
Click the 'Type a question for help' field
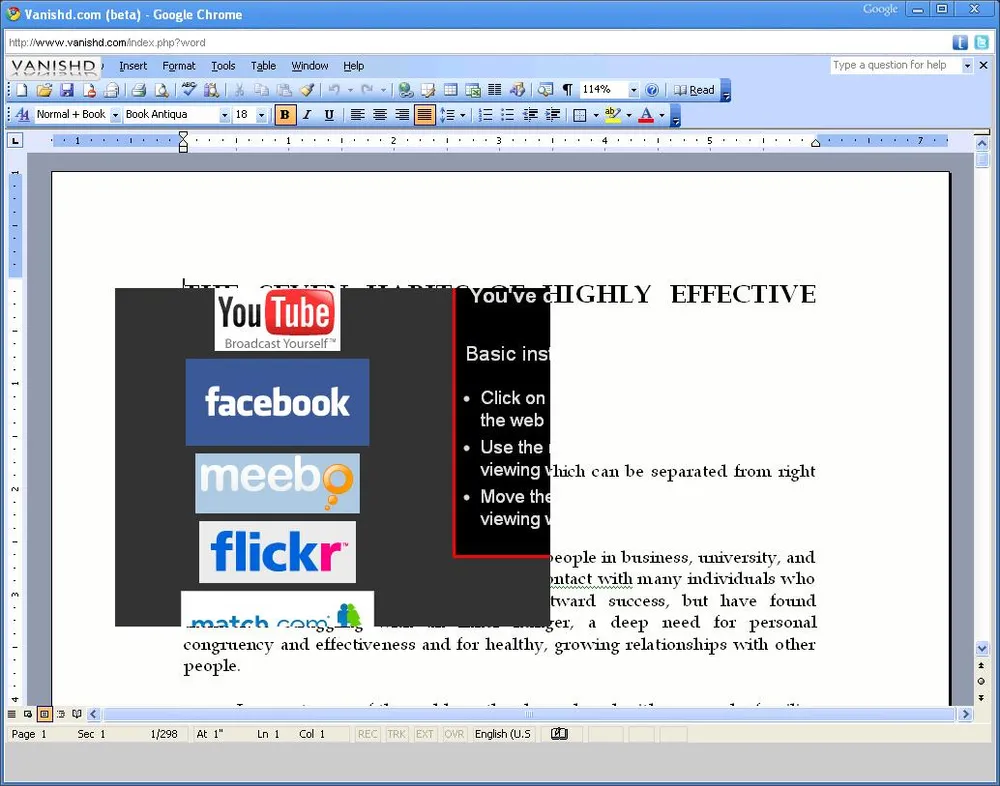(x=895, y=65)
